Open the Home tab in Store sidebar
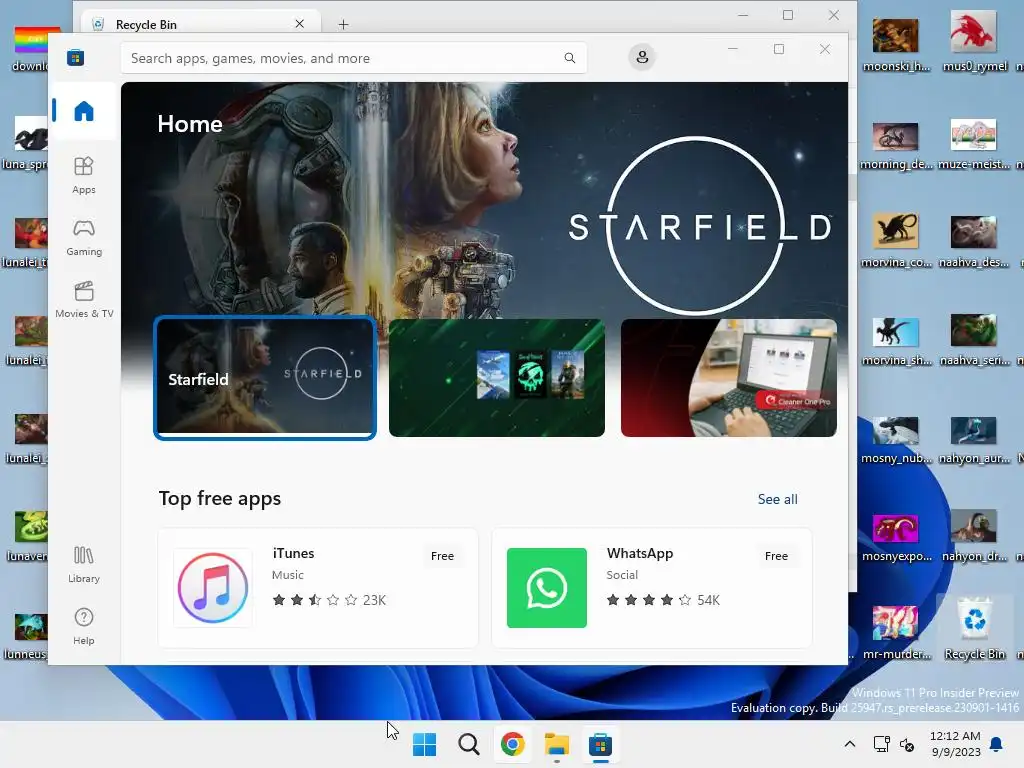This screenshot has width=1024, height=768. 84,110
